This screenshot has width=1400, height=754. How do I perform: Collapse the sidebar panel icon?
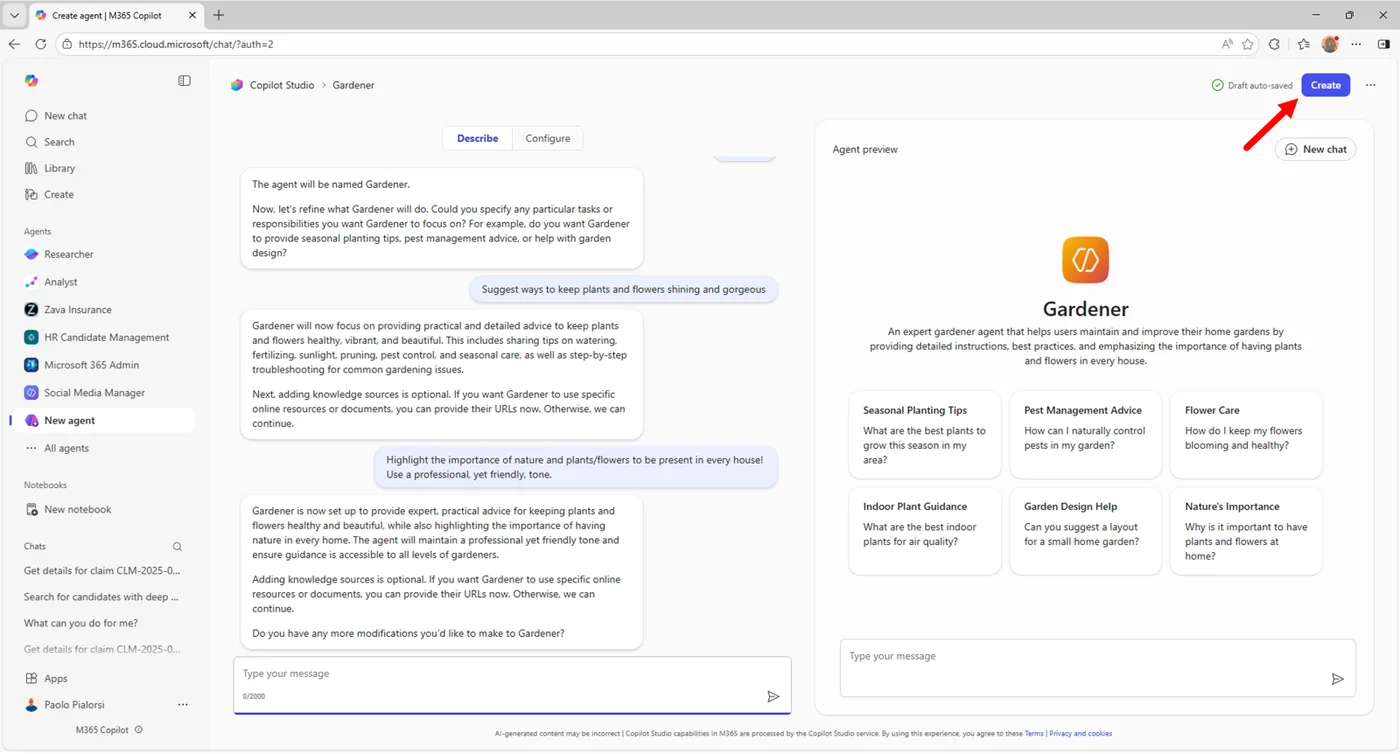pos(184,81)
